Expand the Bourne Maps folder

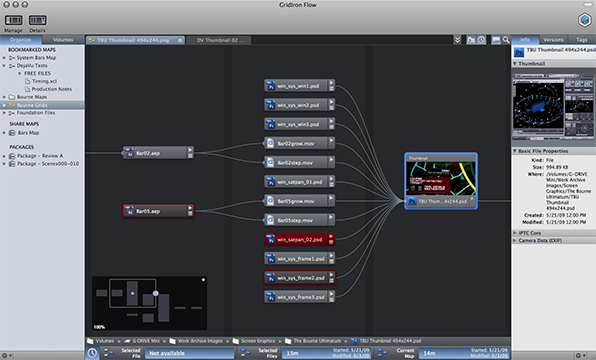click(x=4, y=97)
